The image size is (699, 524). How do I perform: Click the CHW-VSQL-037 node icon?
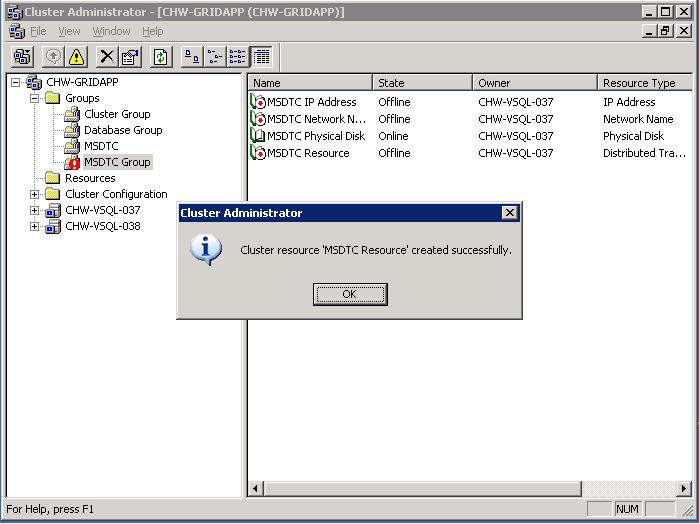pos(53,210)
